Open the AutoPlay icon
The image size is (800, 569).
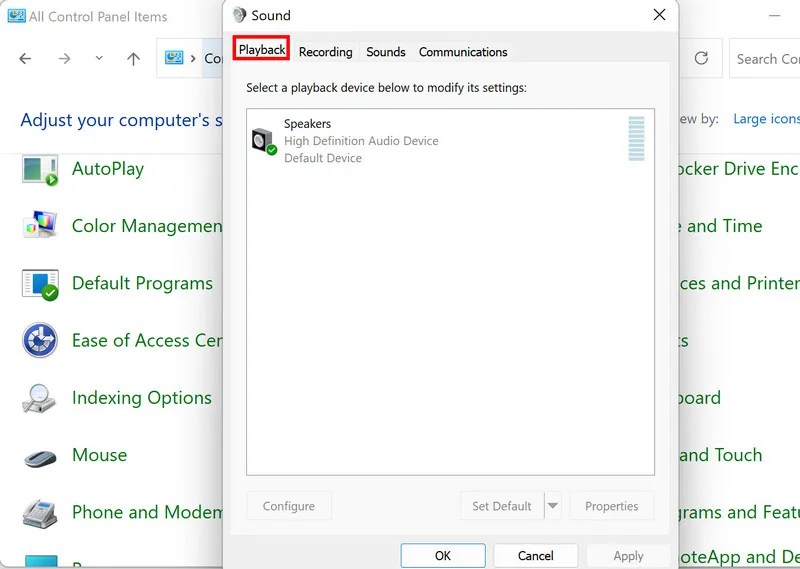coord(40,170)
